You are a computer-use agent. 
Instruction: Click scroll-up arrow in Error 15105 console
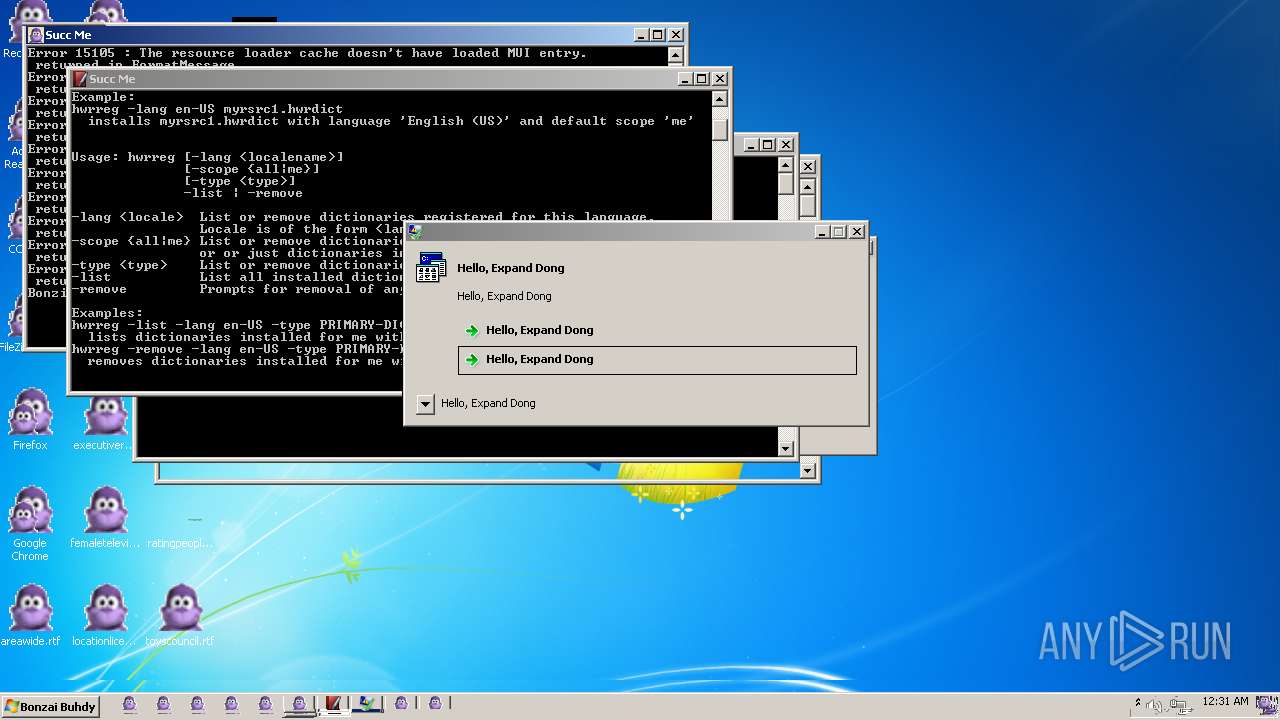click(x=675, y=56)
